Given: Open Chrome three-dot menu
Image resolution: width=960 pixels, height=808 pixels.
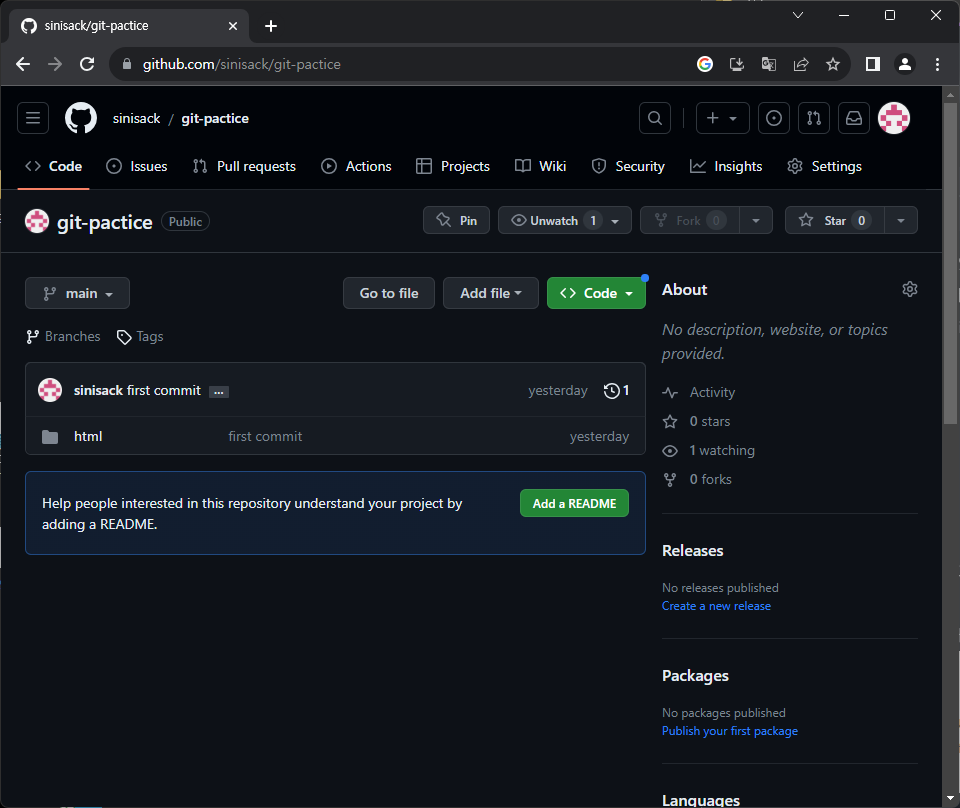Looking at the screenshot, I should pos(937,64).
